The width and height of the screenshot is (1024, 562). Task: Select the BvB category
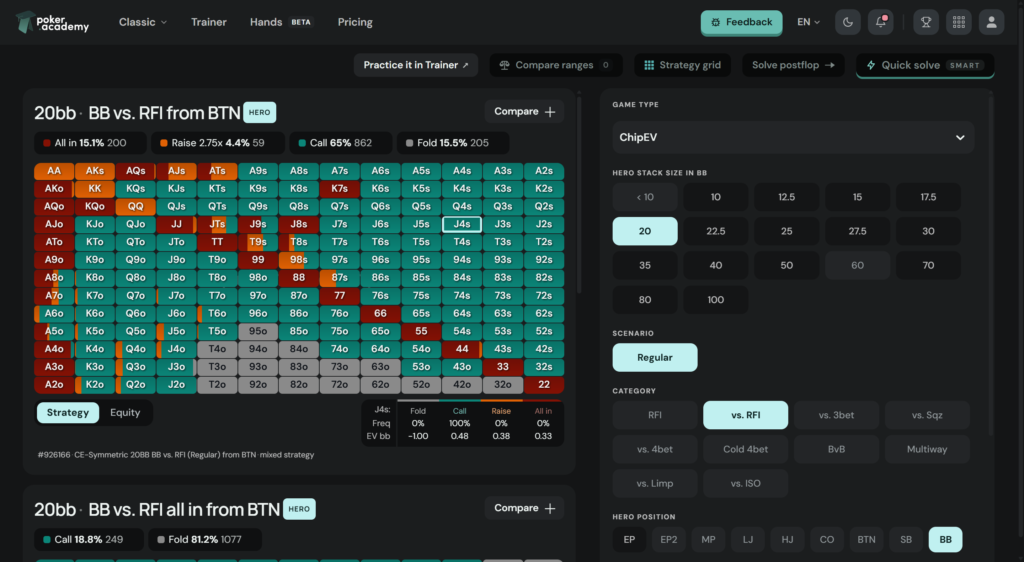836,449
